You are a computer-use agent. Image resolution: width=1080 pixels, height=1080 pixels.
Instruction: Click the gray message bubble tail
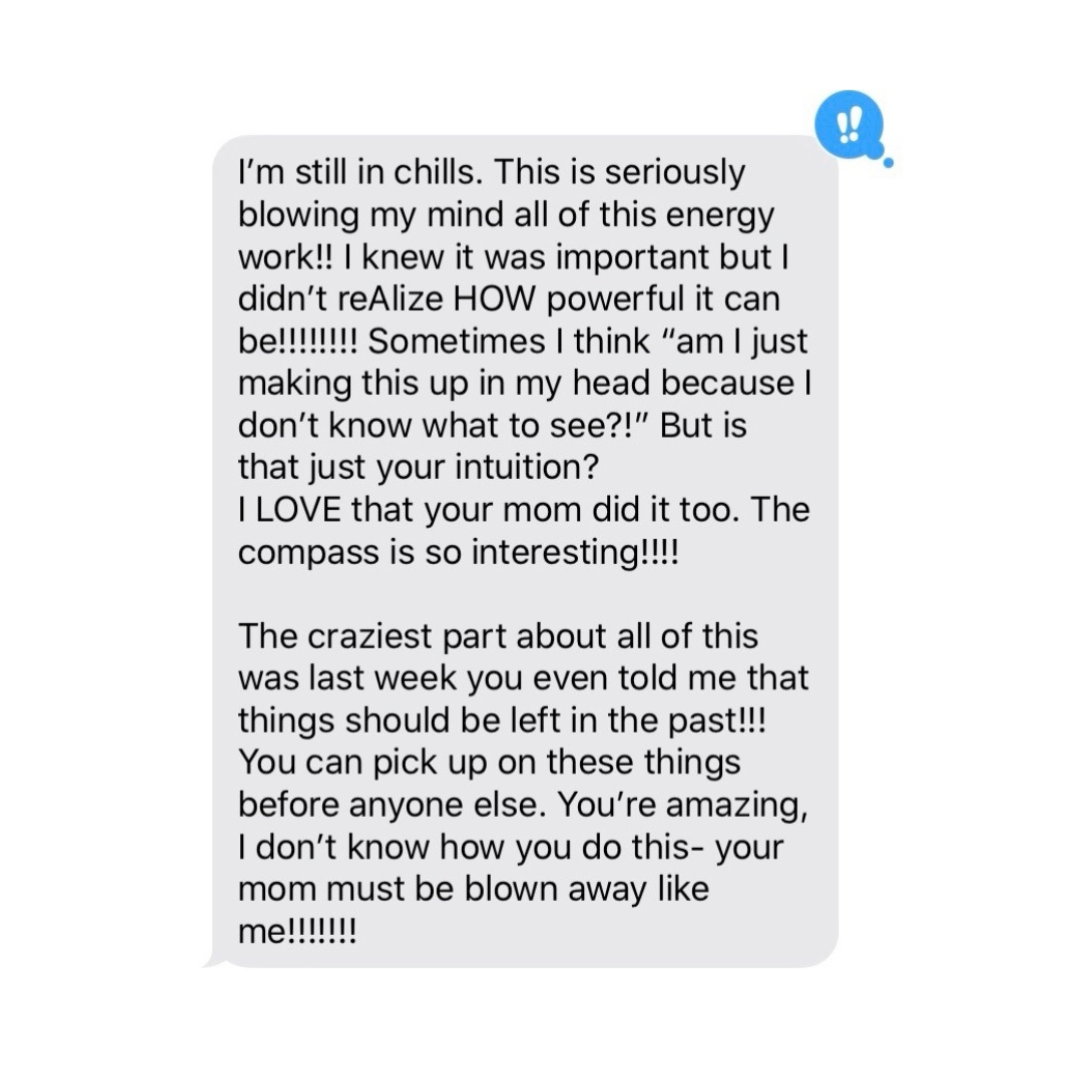(x=217, y=959)
